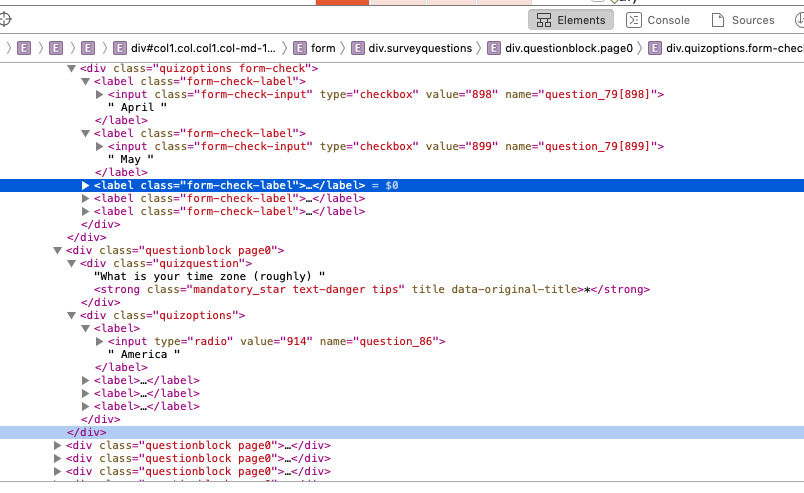Viewport: 804px width, 493px height.
Task: Collapse the quizoptions div above radio input
Action: tap(72, 315)
